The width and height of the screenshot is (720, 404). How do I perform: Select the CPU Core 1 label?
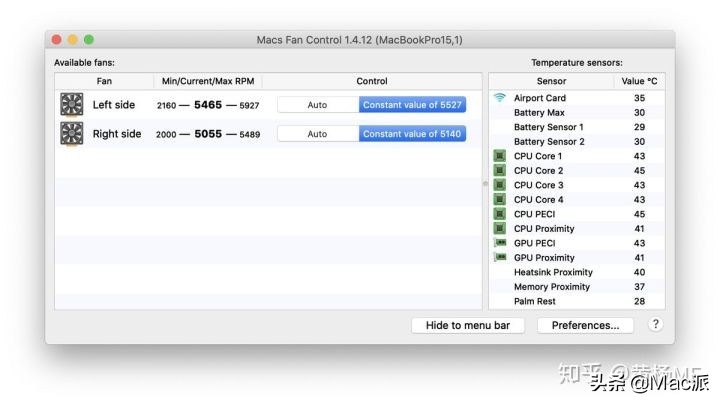tap(538, 156)
